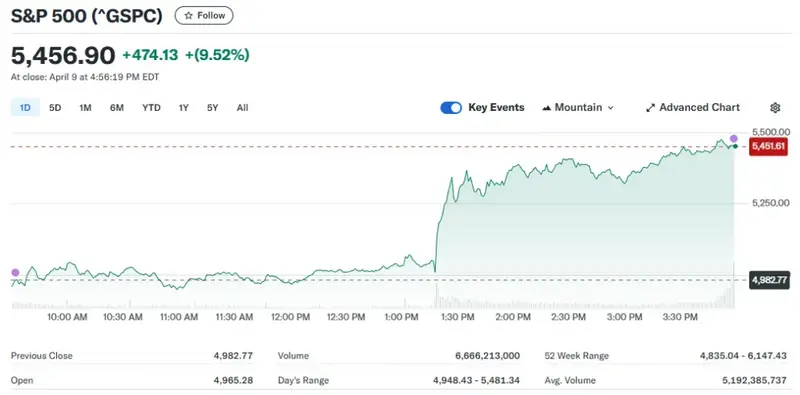
Task: Select the 5D range tab
Action: pos(55,108)
